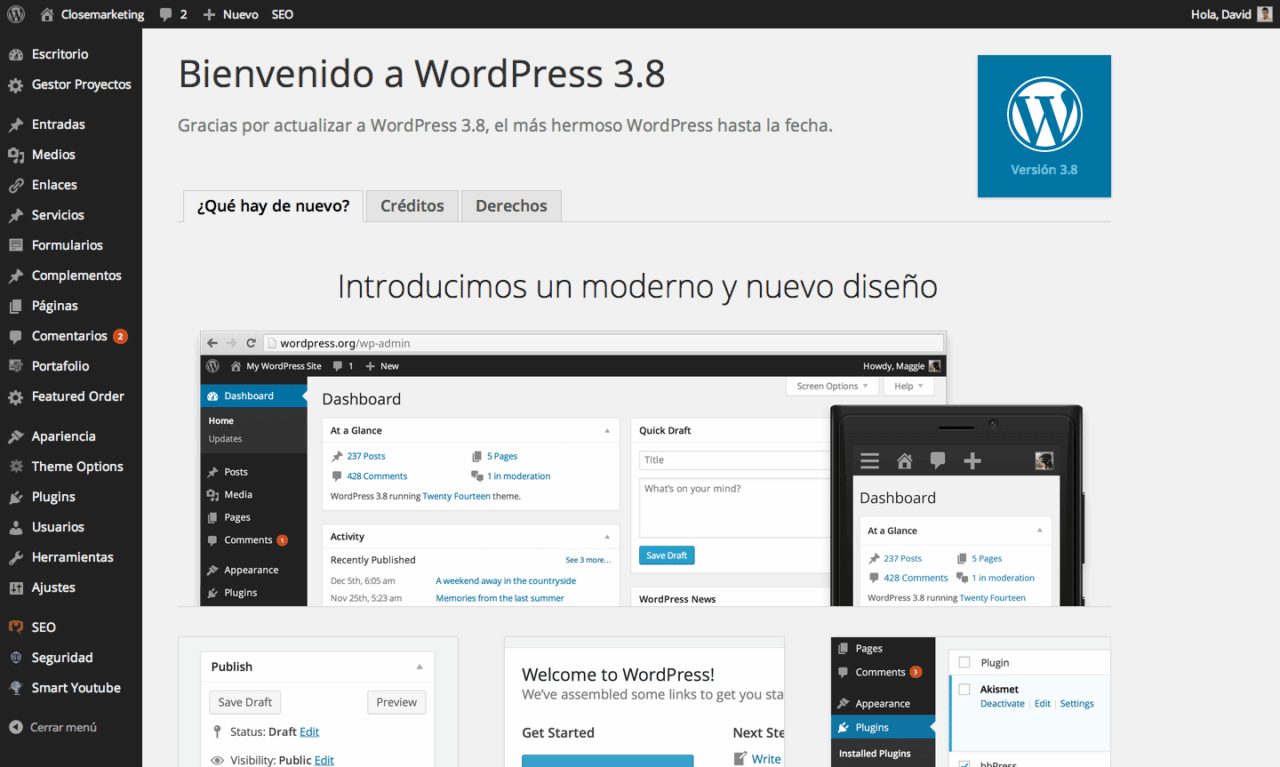Click the Closemarketing site name link
1280x767 pixels.
click(x=102, y=15)
